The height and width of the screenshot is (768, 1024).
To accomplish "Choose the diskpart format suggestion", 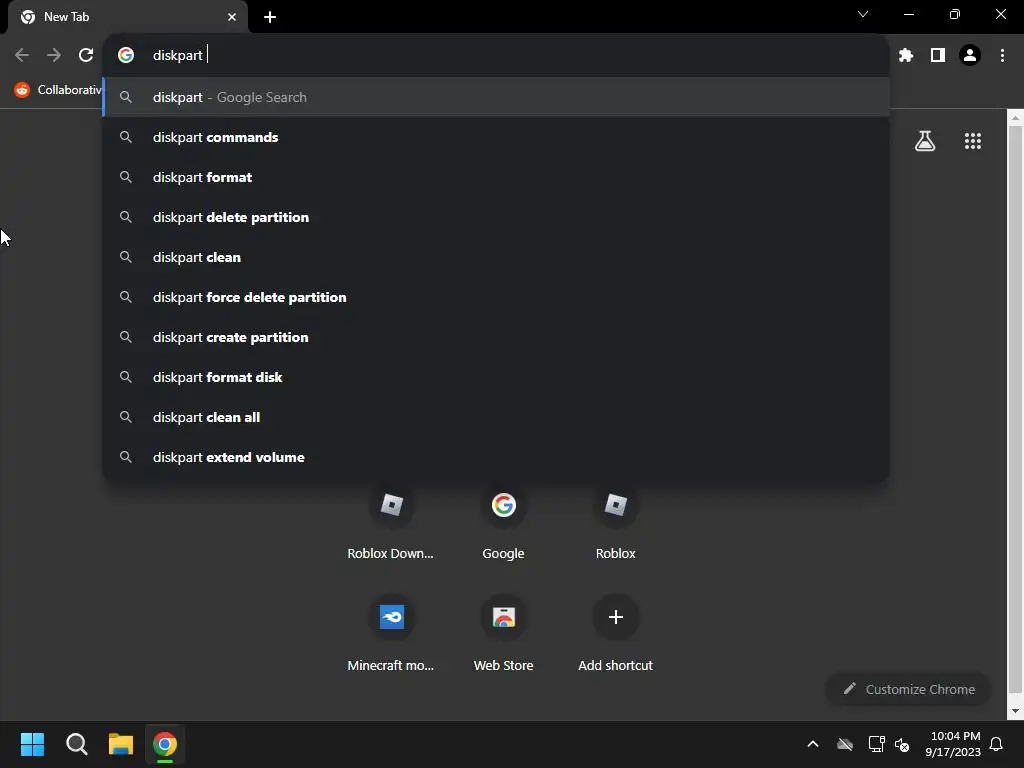I will 496,177.
